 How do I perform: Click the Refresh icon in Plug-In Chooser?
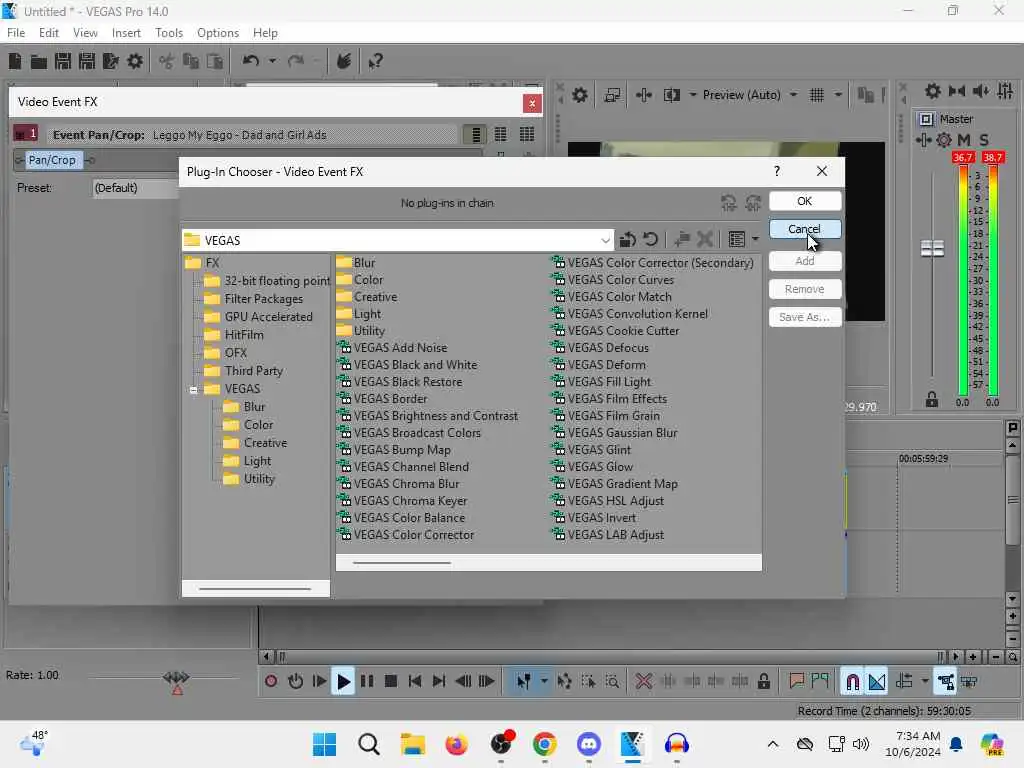[x=650, y=240]
